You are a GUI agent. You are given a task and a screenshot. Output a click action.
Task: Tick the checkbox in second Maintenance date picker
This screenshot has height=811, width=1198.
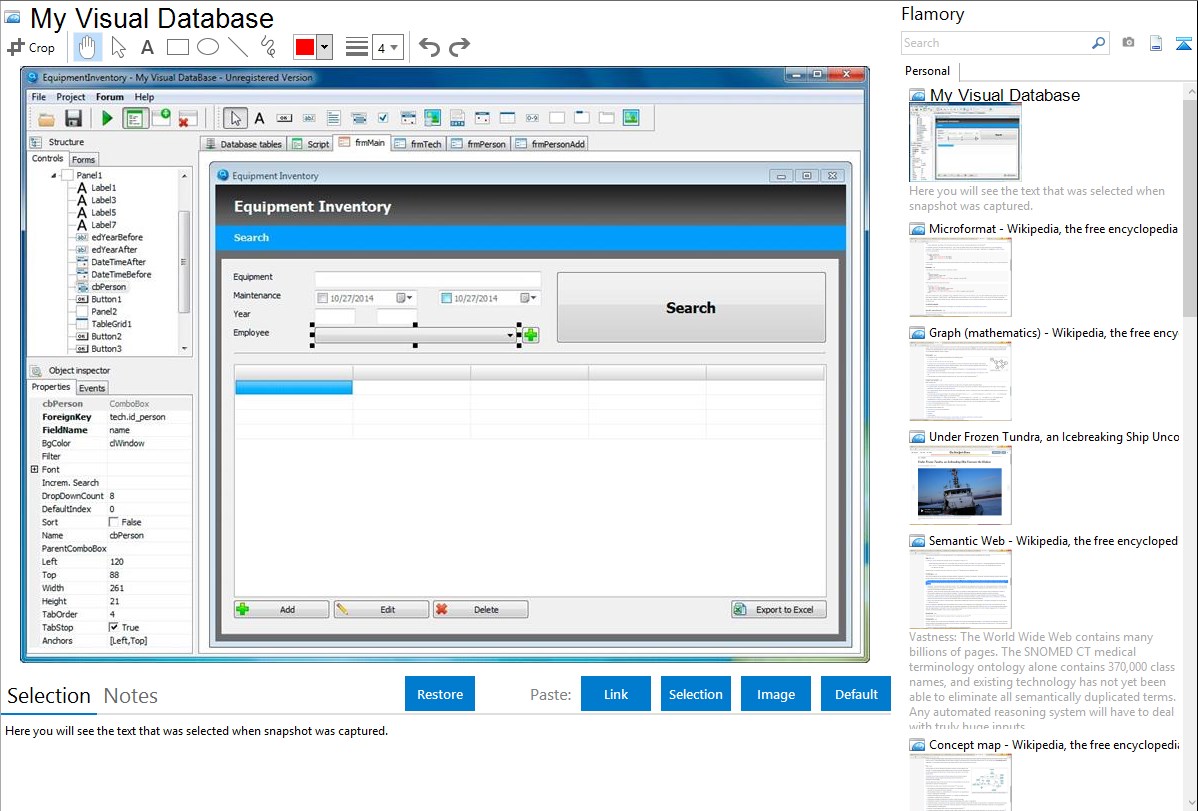pos(446,299)
